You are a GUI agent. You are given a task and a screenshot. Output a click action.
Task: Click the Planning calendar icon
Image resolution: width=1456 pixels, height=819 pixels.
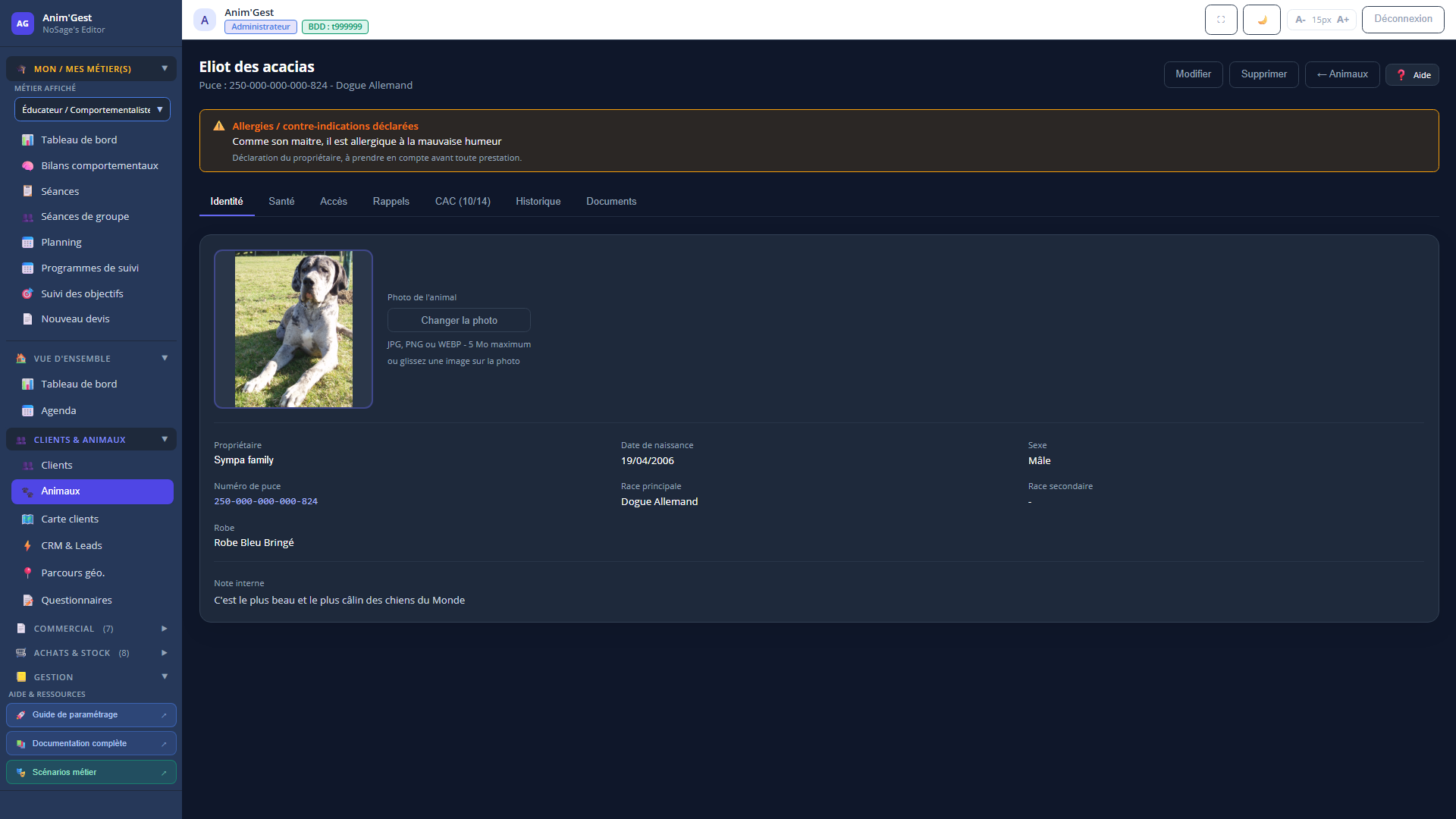coord(27,243)
